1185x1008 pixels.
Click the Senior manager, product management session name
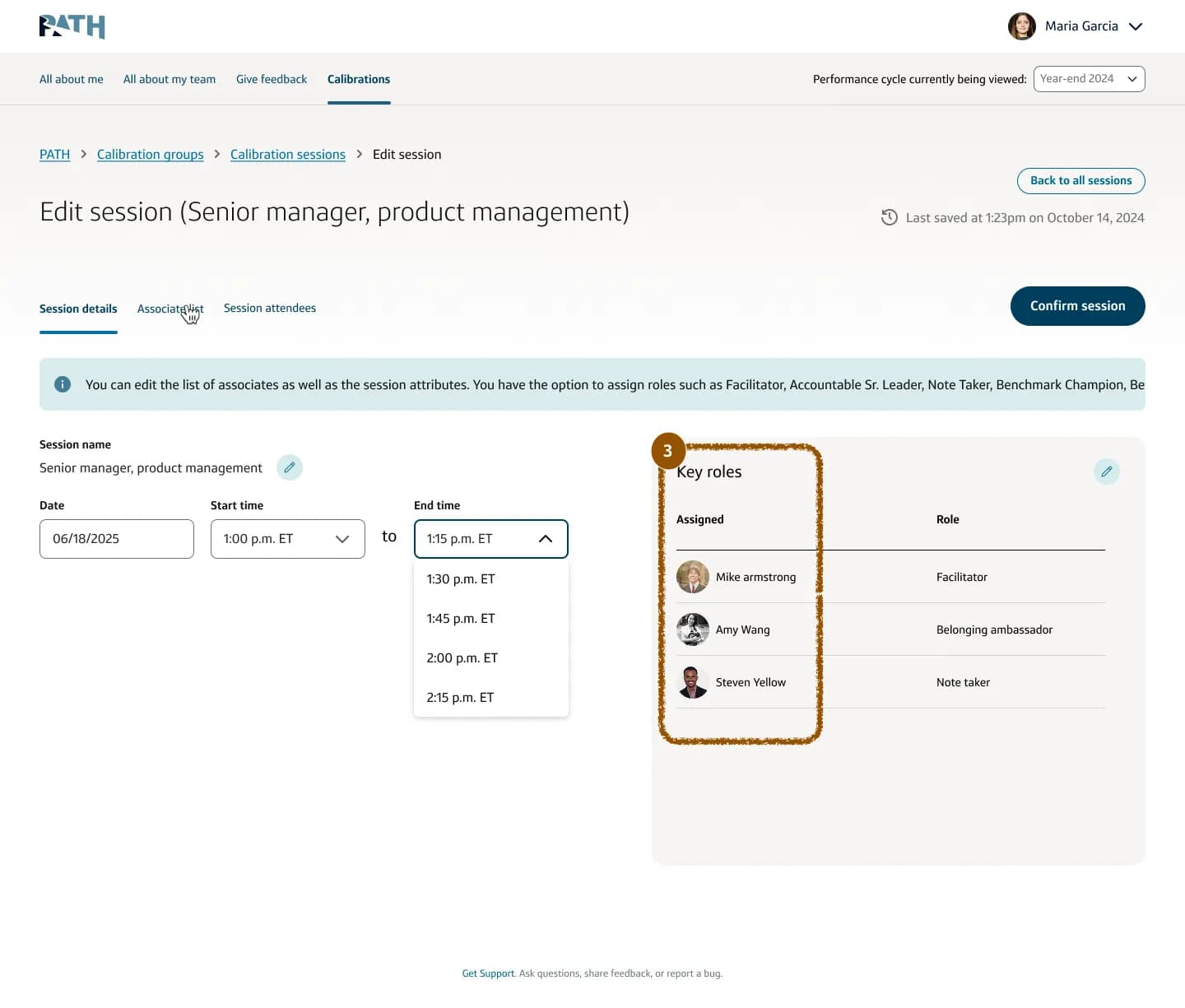(x=151, y=468)
